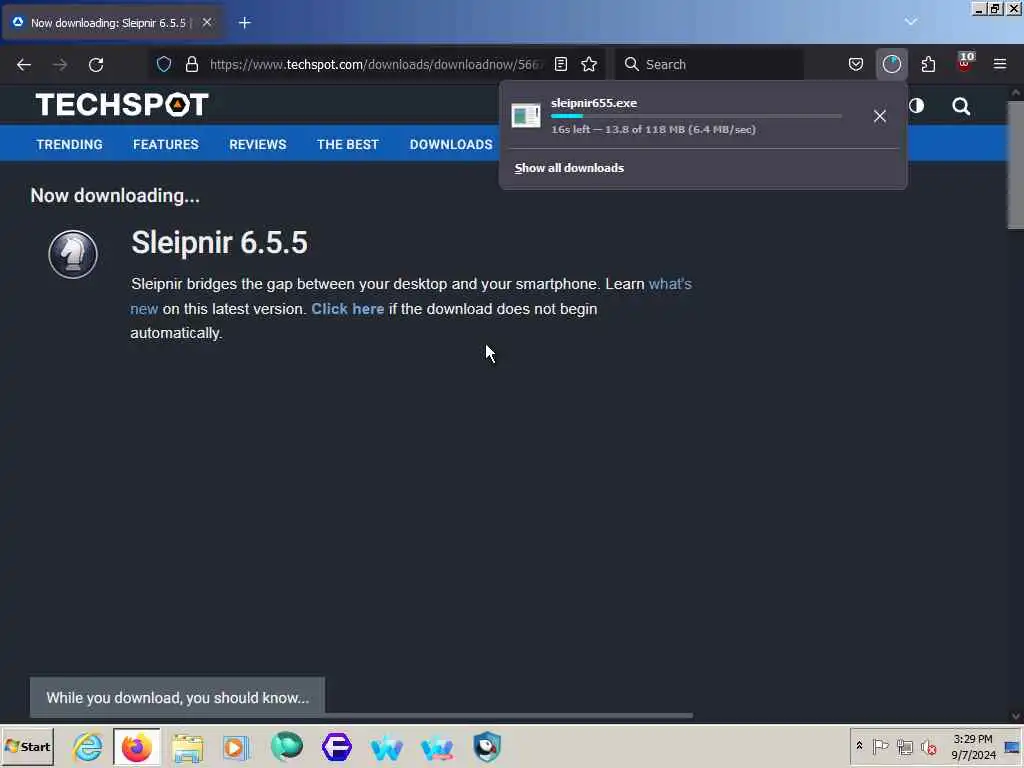Click the vertical page scrollbar thumb

point(1016,163)
